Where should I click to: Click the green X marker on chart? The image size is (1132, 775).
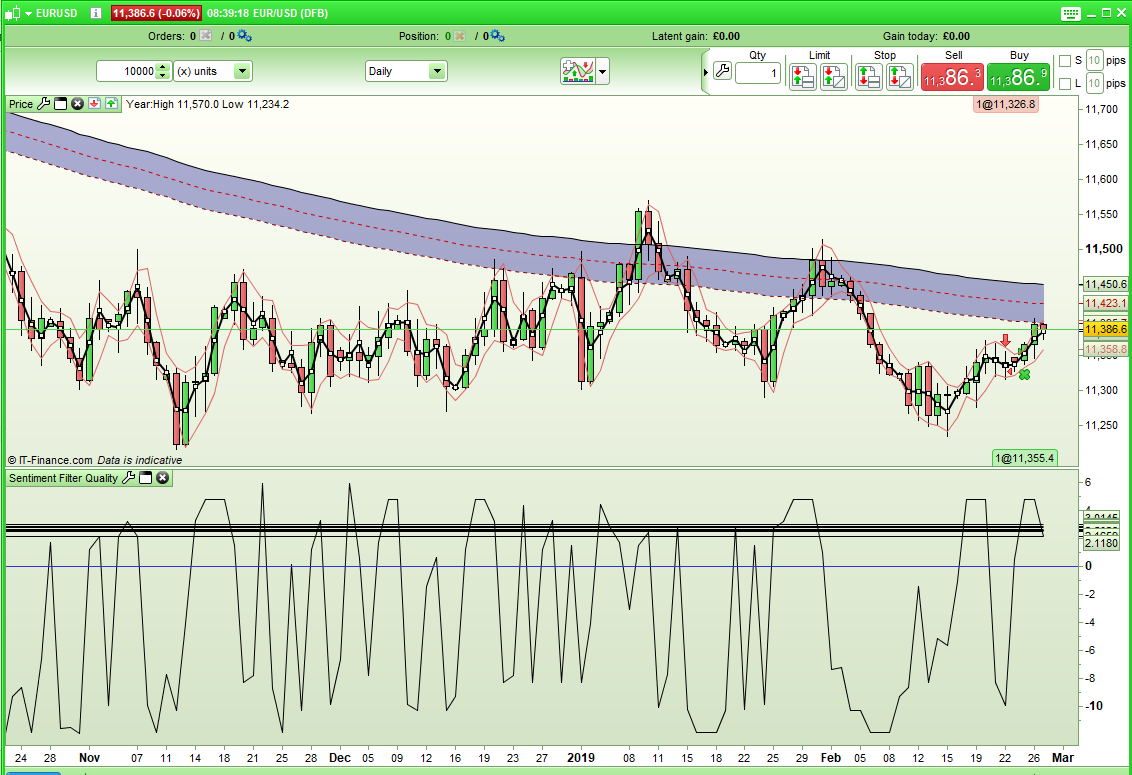pos(1024,374)
